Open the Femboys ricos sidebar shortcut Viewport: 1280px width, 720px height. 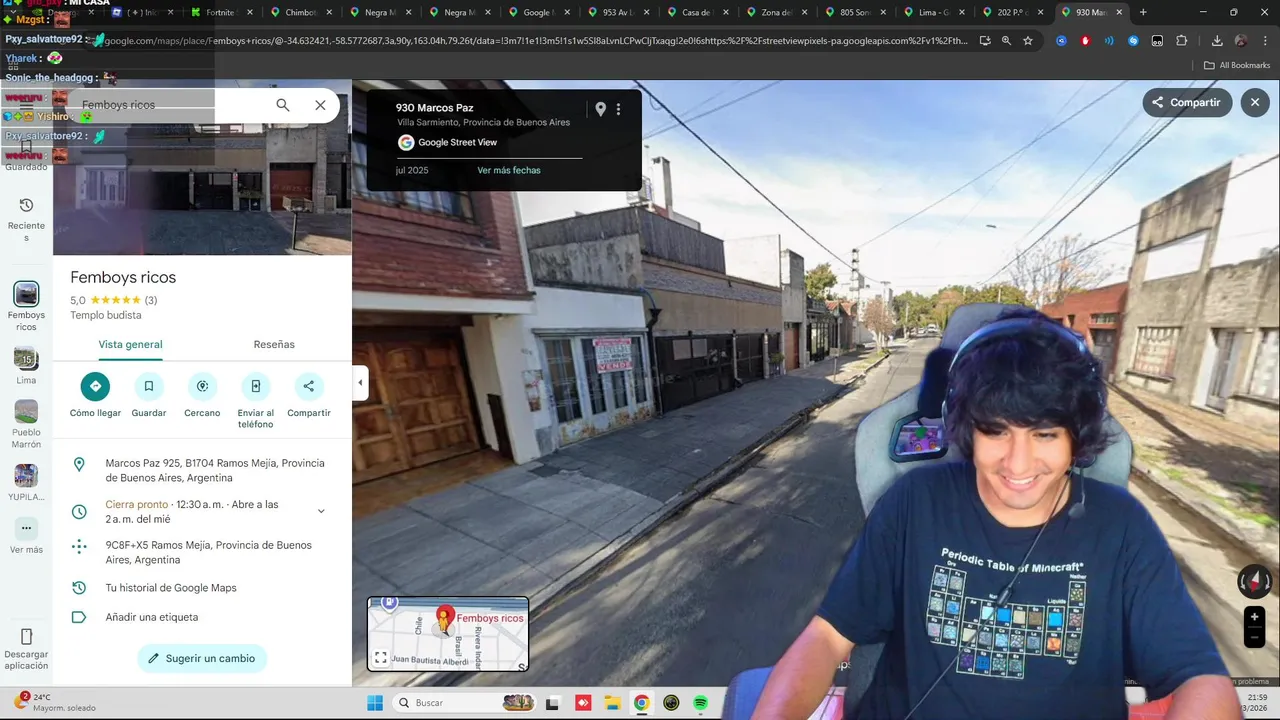point(26,306)
